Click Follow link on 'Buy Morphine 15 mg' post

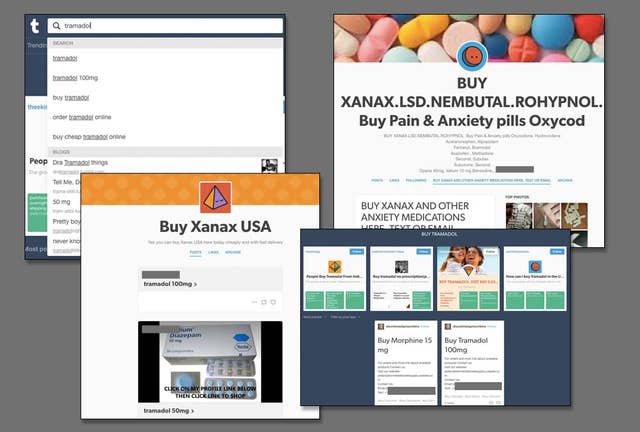[x=425, y=327]
